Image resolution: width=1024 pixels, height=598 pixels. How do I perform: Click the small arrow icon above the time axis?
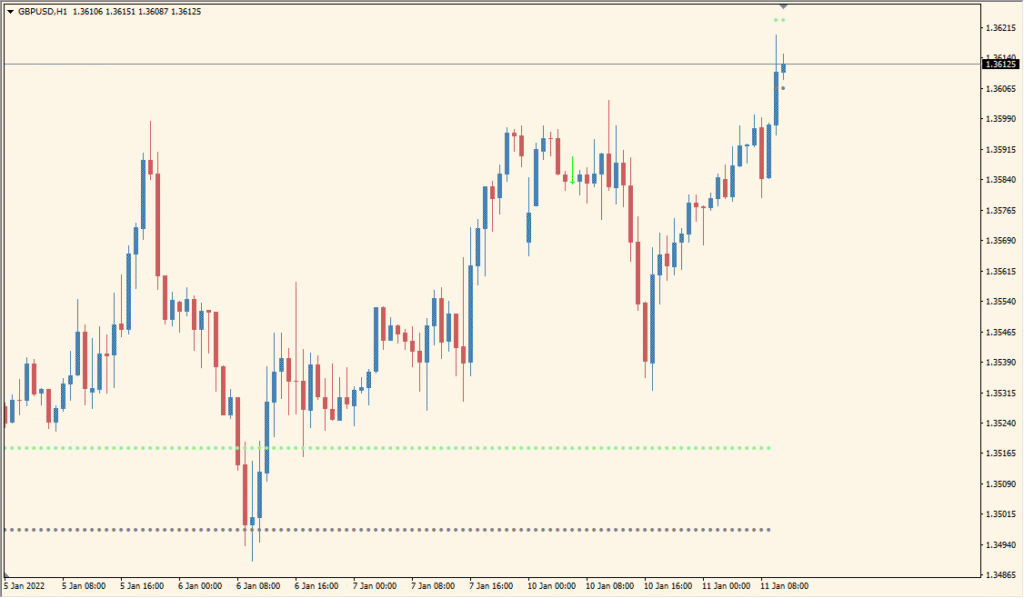[x=7, y=575]
